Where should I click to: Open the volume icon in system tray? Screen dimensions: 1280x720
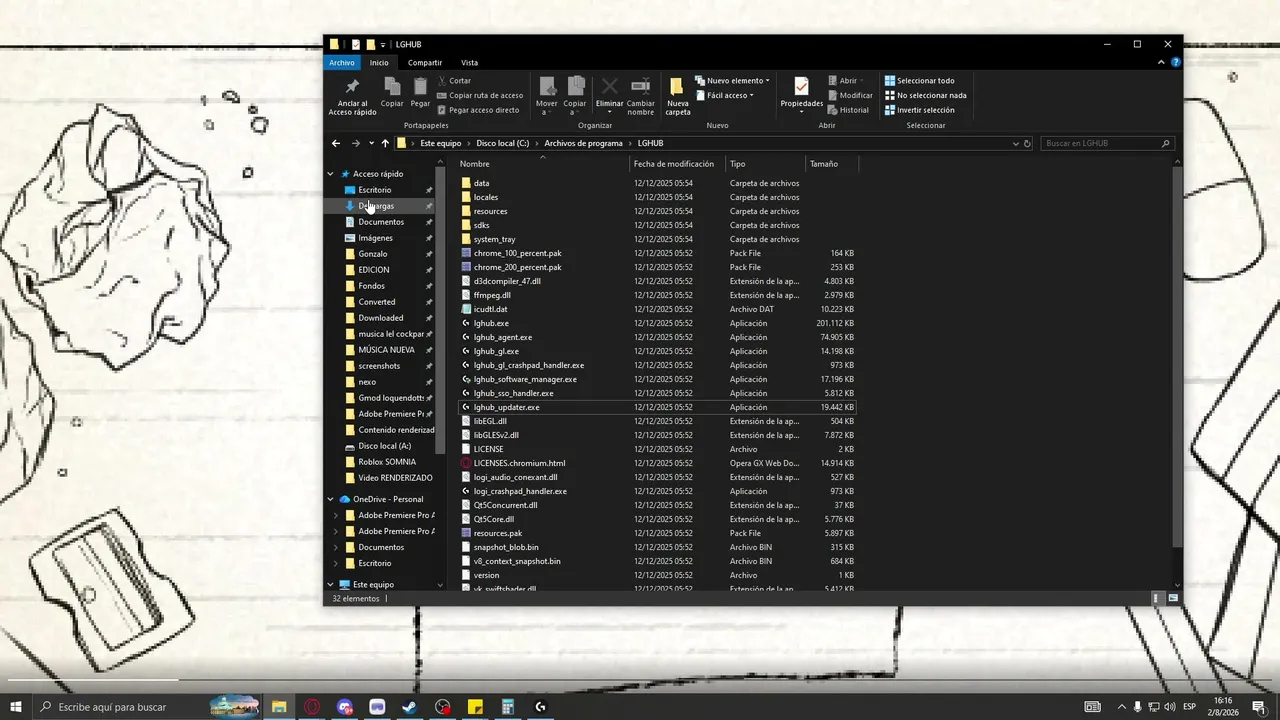[x=1170, y=707]
